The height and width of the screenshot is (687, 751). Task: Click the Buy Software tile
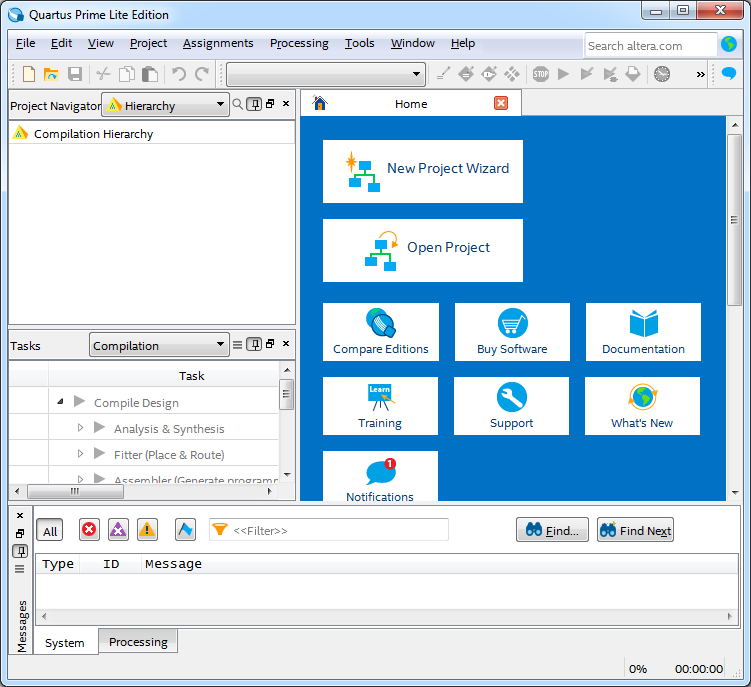[512, 332]
